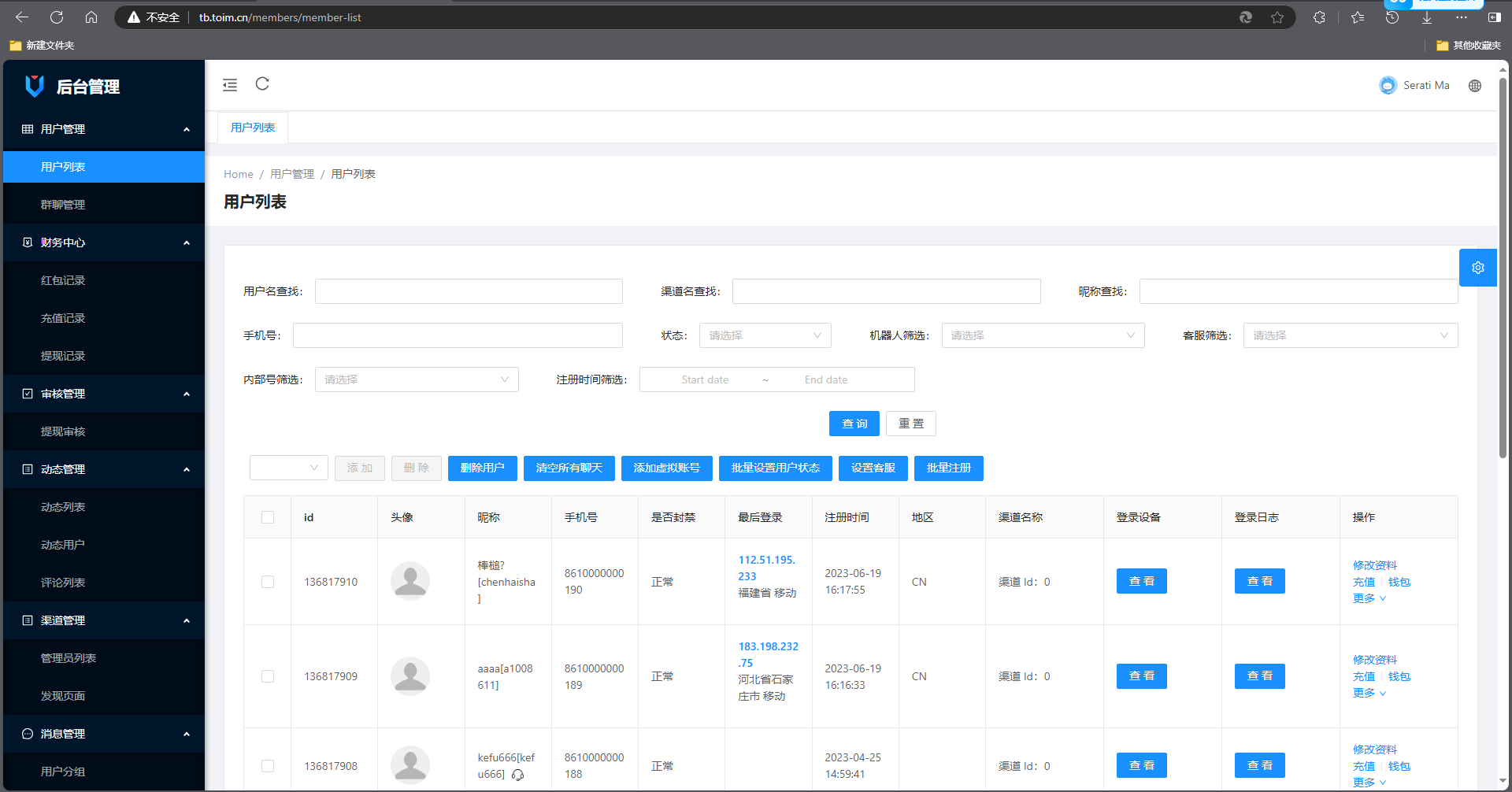This screenshot has height=792, width=1512.
Task: Open the small dropdown left of 添加
Action: 289,468
